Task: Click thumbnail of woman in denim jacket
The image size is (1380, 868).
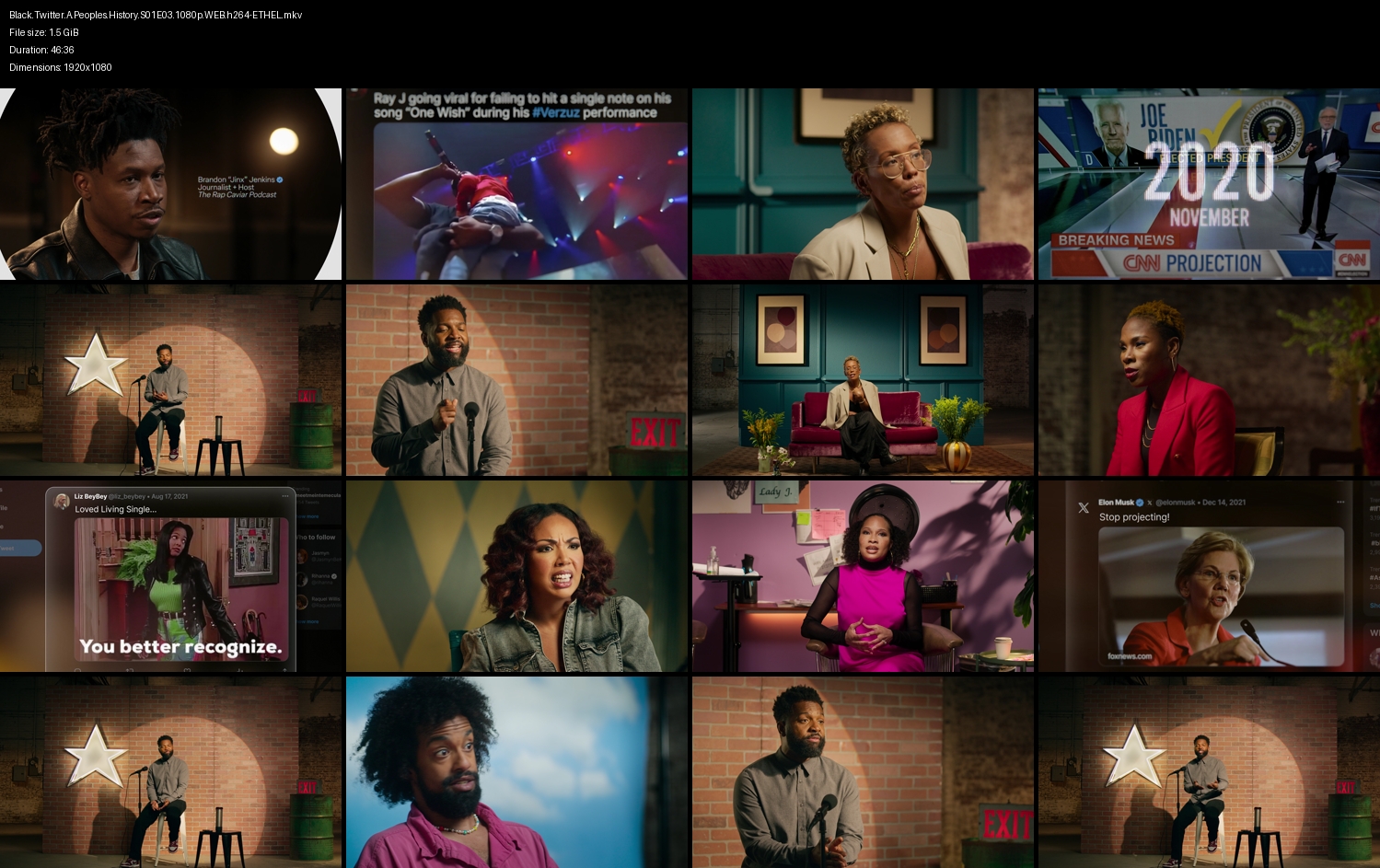Action: coord(516,576)
